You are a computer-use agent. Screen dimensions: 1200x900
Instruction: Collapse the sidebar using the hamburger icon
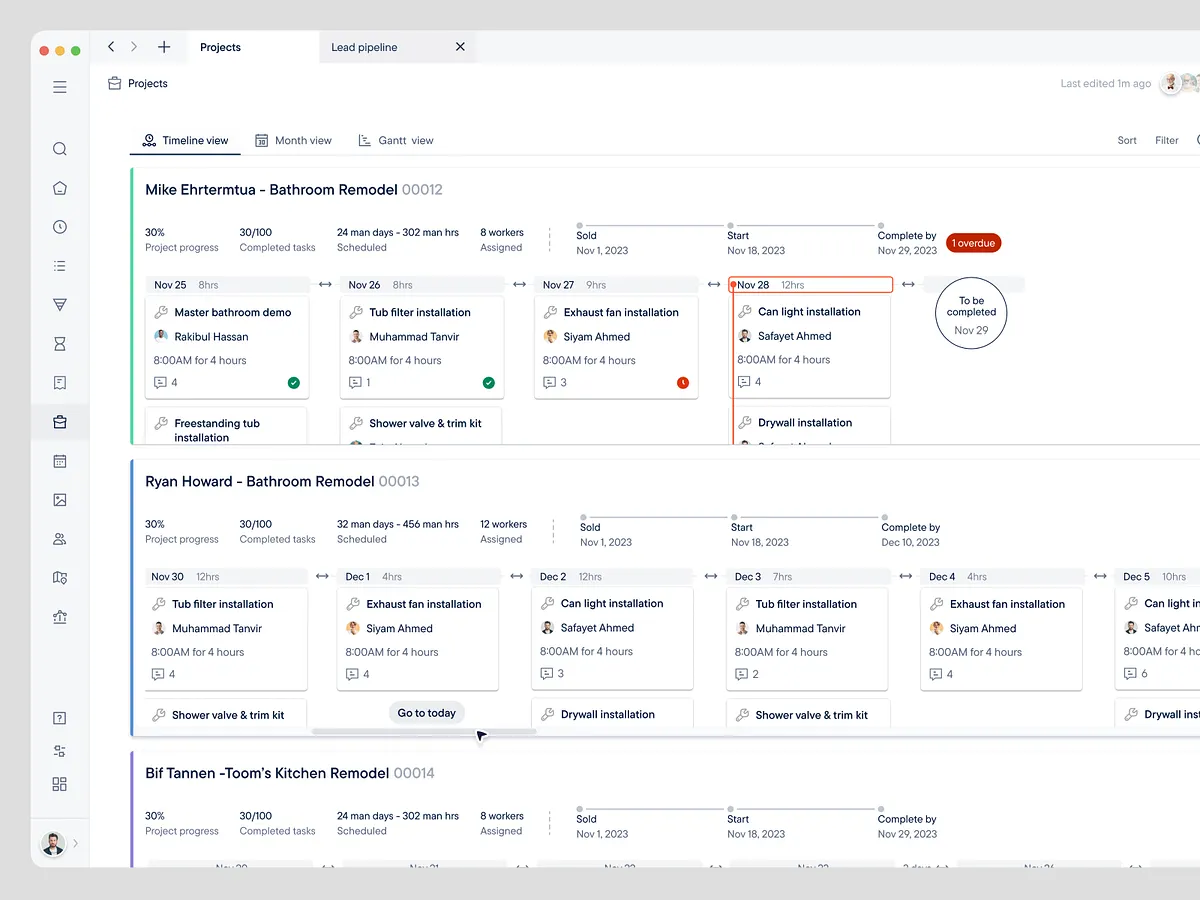point(60,87)
